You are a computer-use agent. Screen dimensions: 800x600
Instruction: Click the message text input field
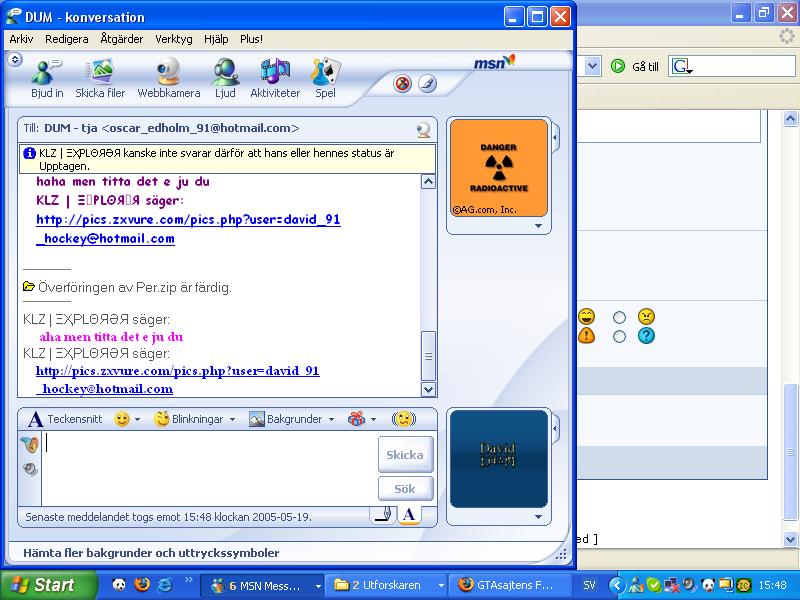pos(209,468)
